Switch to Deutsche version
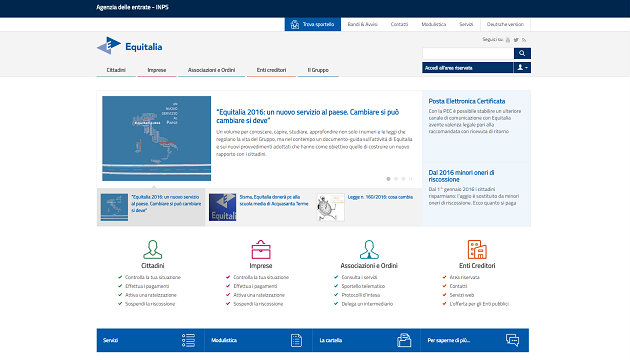Viewport: 630px width, 360px height. coord(505,24)
